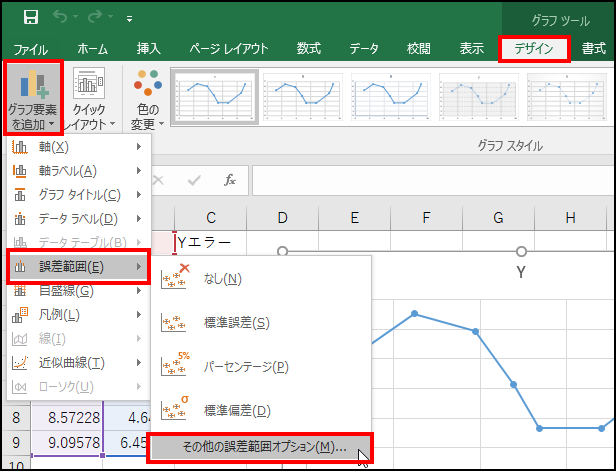Viewport: 616px width, 471px height.
Task: Click the formula bar cancel X icon
Action: point(158,180)
